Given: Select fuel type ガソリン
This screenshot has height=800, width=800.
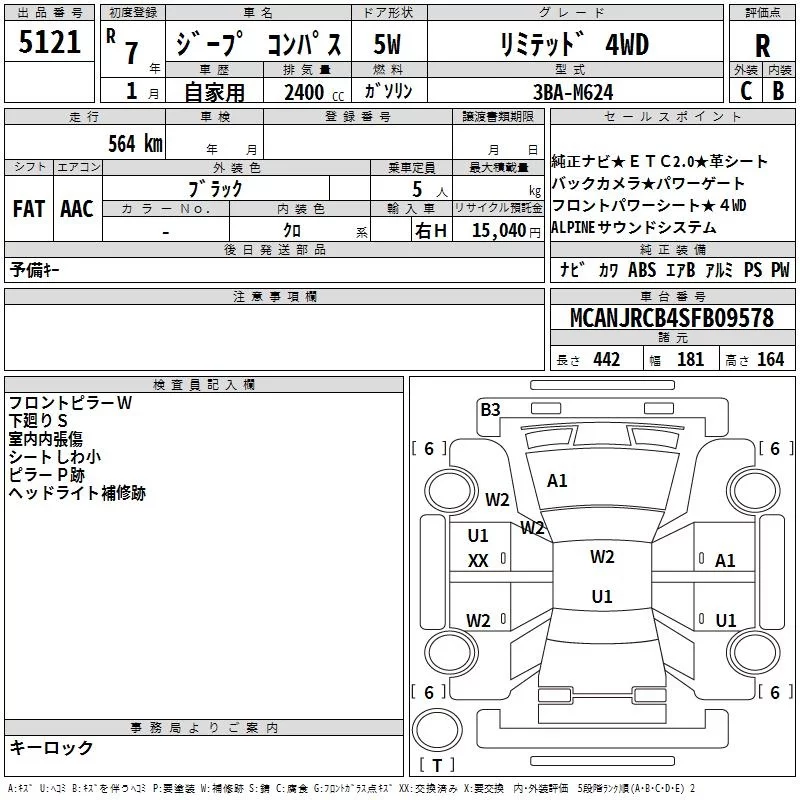Looking at the screenshot, I should pyautogui.click(x=388, y=91).
